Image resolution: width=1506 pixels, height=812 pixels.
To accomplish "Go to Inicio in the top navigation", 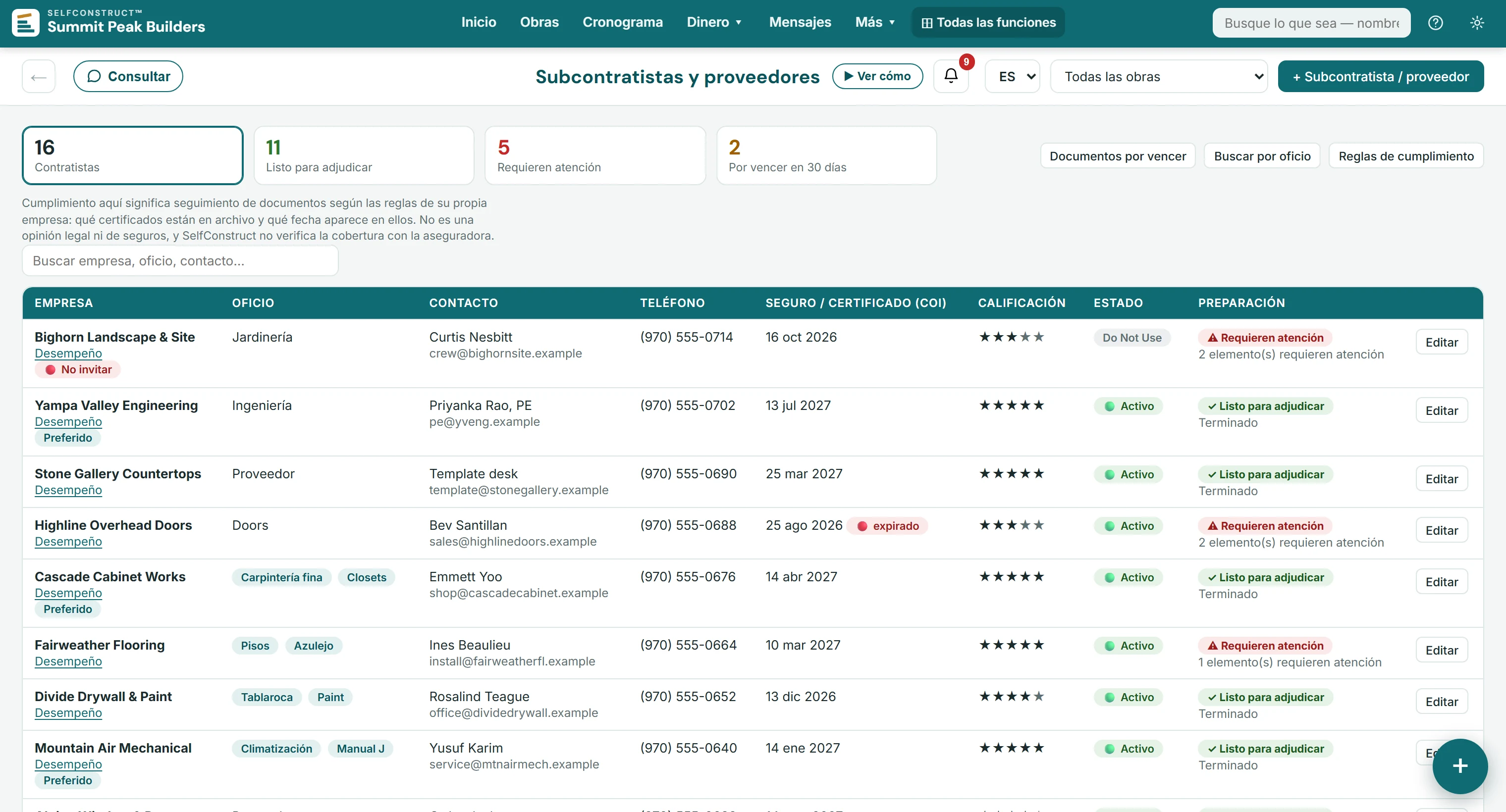I will [478, 22].
